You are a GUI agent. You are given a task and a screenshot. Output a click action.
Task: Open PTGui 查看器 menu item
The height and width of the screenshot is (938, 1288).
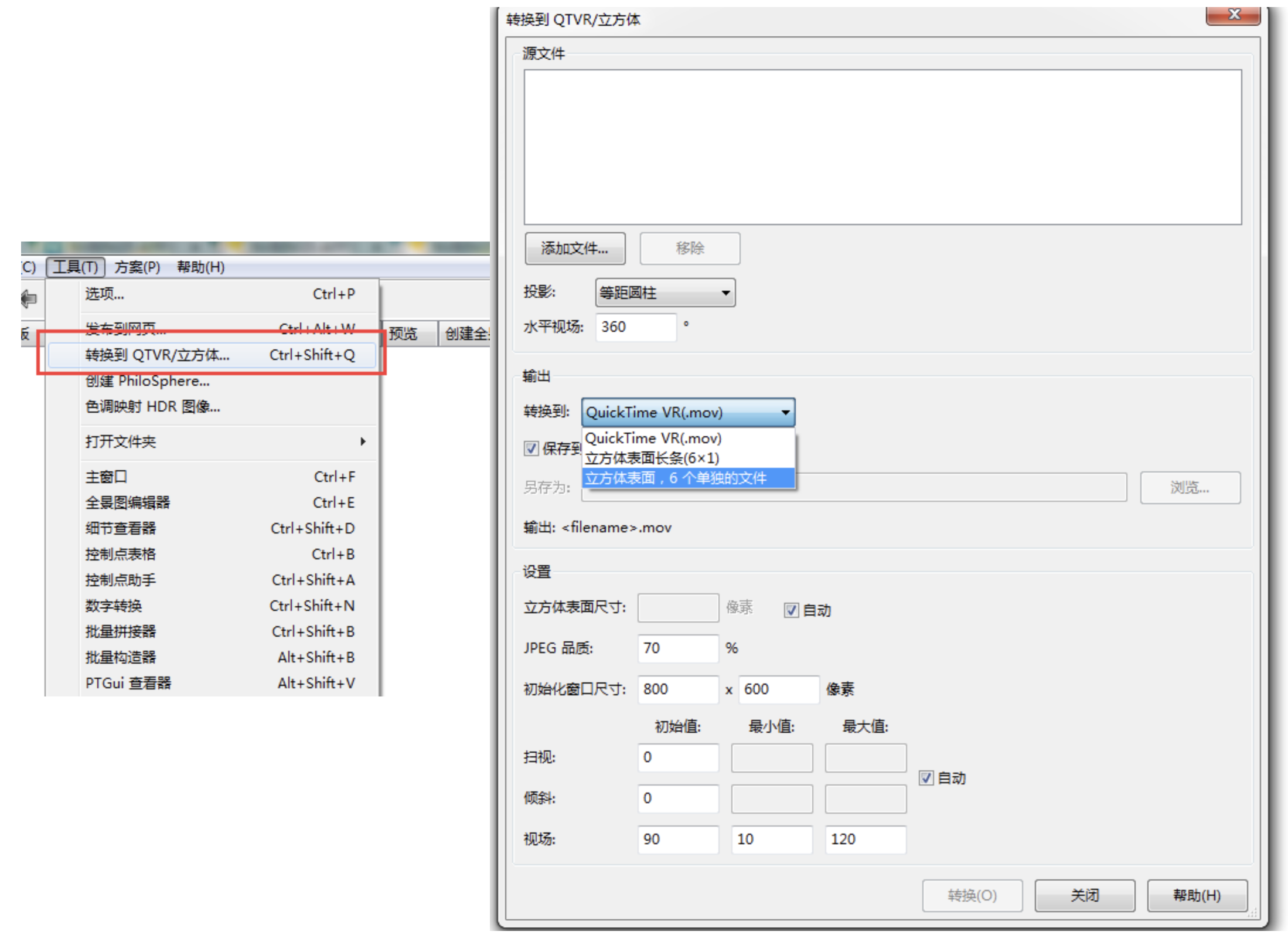pos(212,683)
